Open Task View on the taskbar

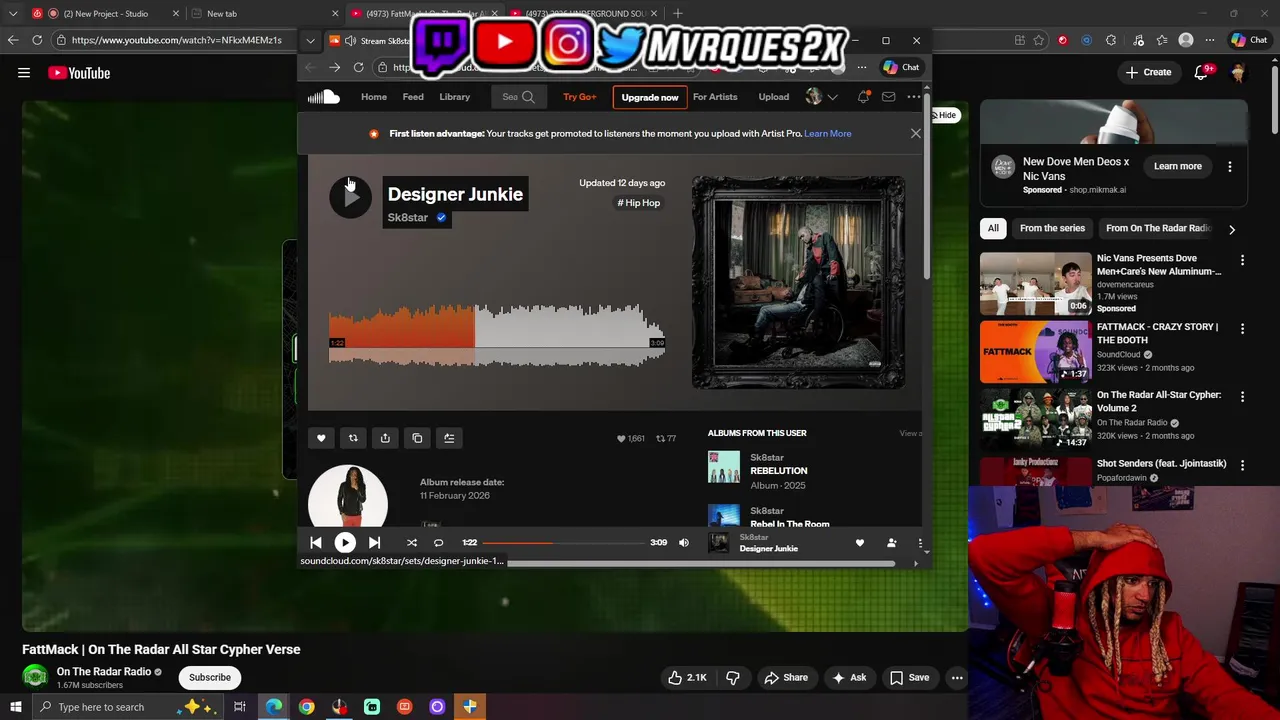tap(240, 707)
